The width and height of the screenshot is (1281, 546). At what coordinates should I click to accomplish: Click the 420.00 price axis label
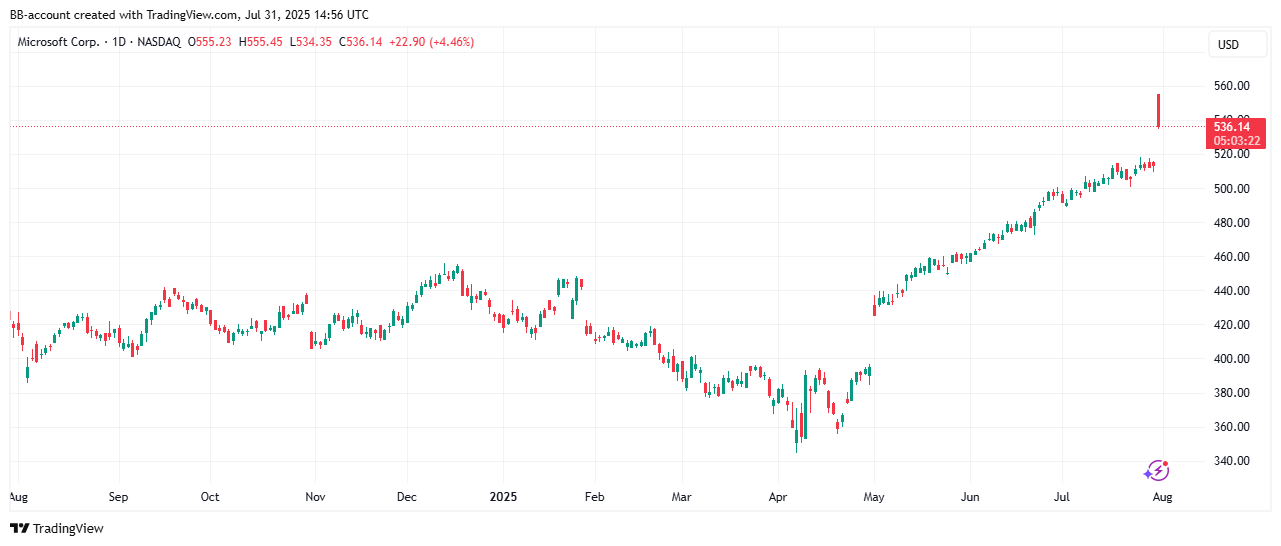[1232, 324]
